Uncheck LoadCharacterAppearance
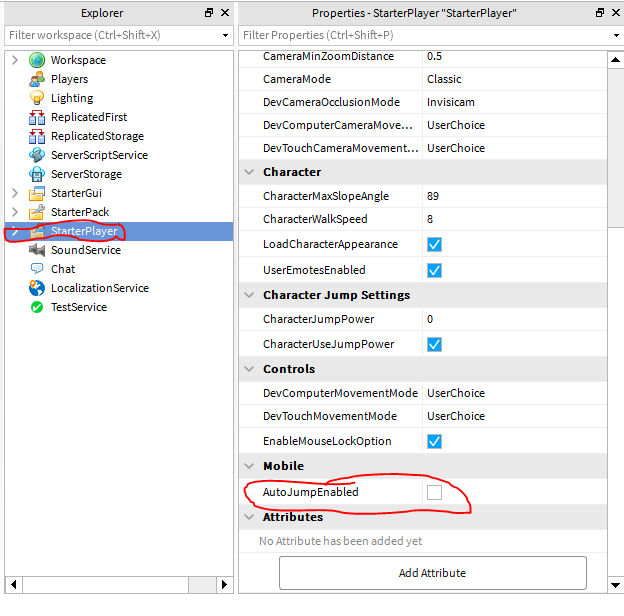624x616 pixels. [x=434, y=244]
